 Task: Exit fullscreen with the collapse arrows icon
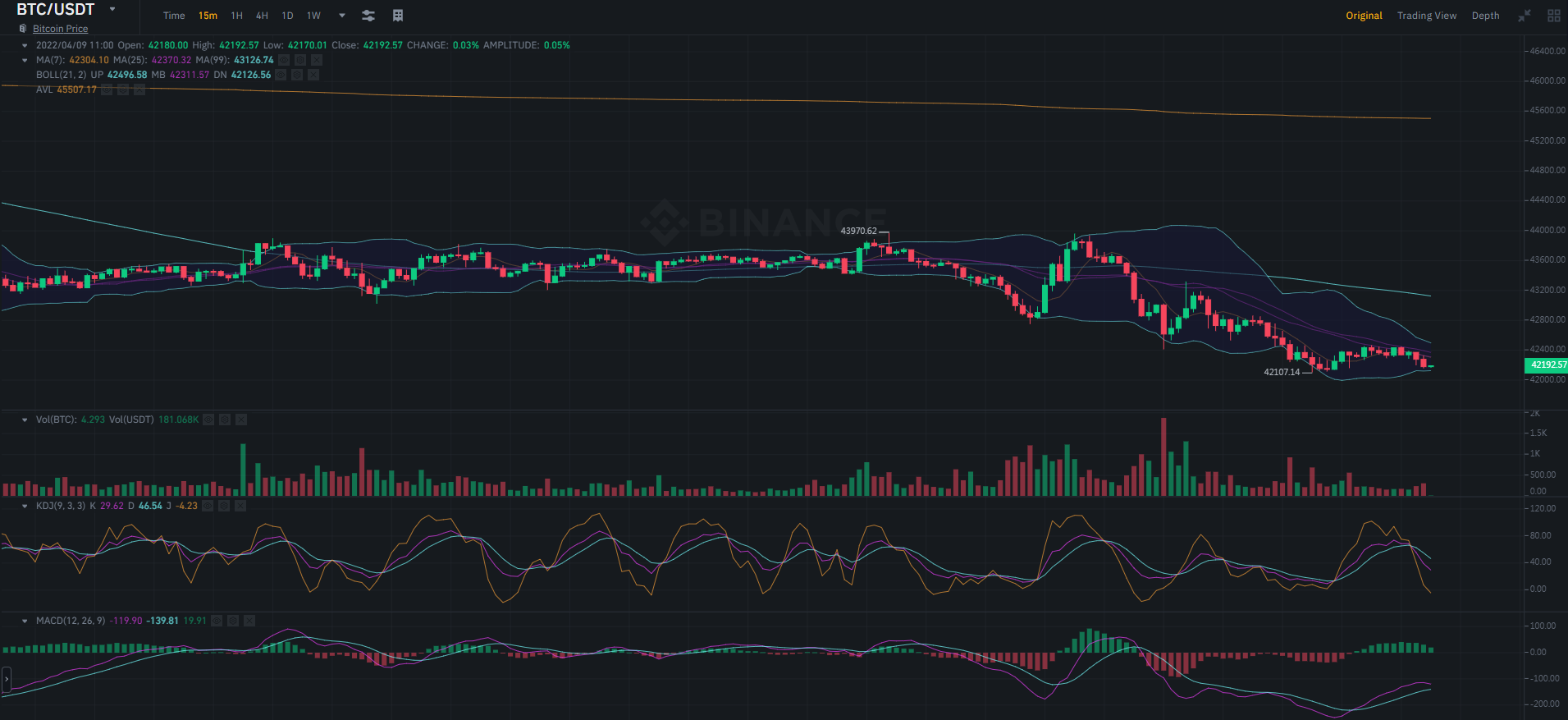[x=1525, y=16]
